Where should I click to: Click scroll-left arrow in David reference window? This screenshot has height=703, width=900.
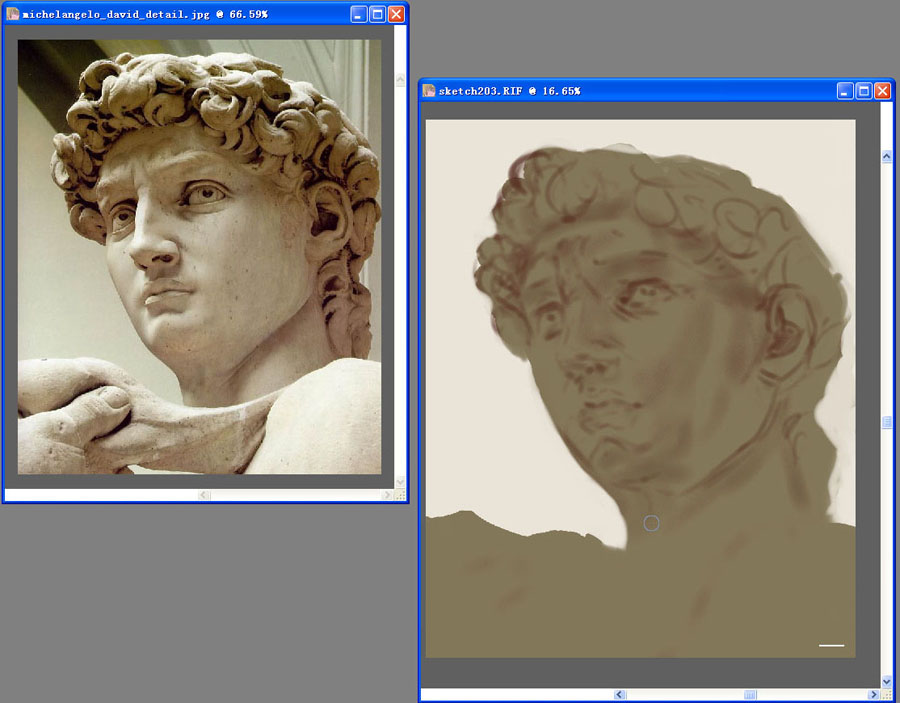pos(204,495)
